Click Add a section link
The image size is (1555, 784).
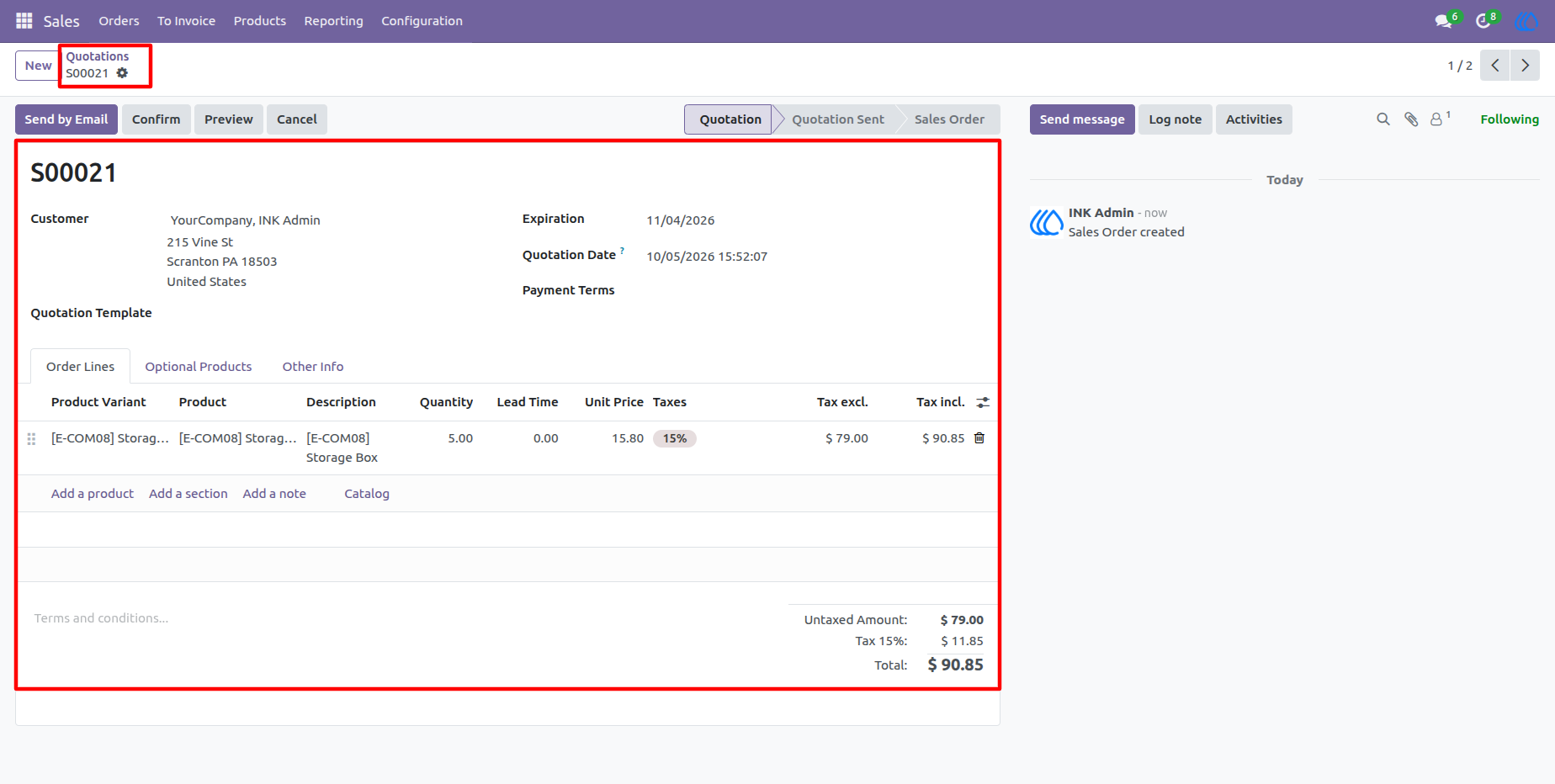pos(188,494)
